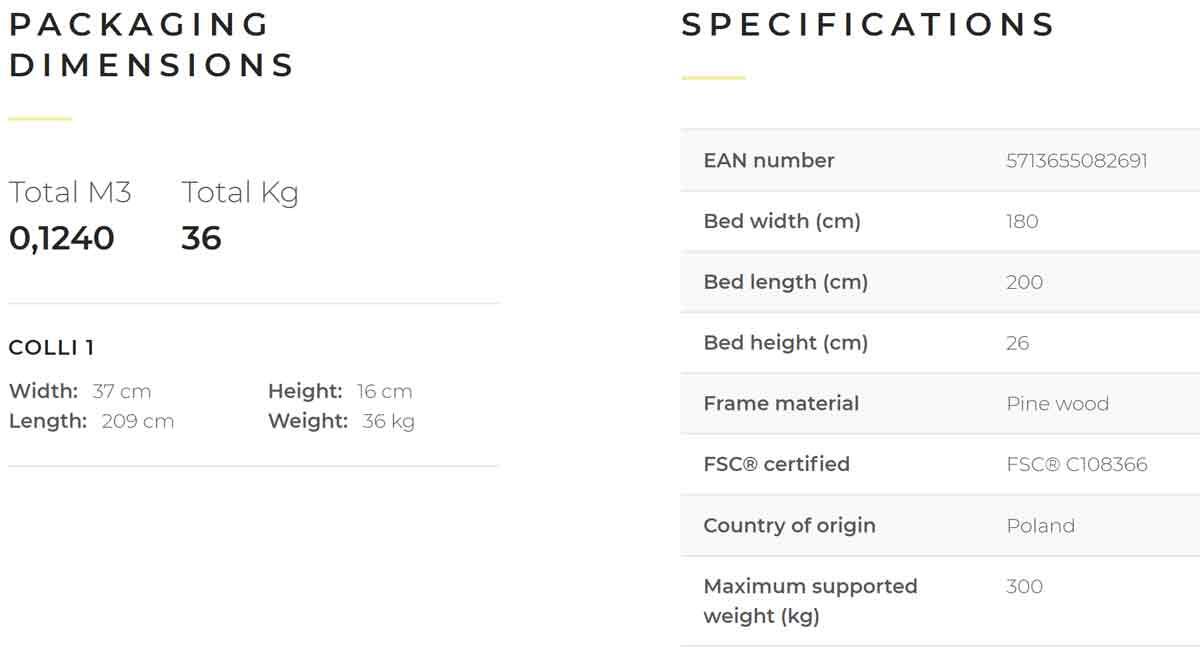Click the Specifications heading
Image resolution: width=1200 pixels, height=652 pixels.
pyautogui.click(x=868, y=25)
